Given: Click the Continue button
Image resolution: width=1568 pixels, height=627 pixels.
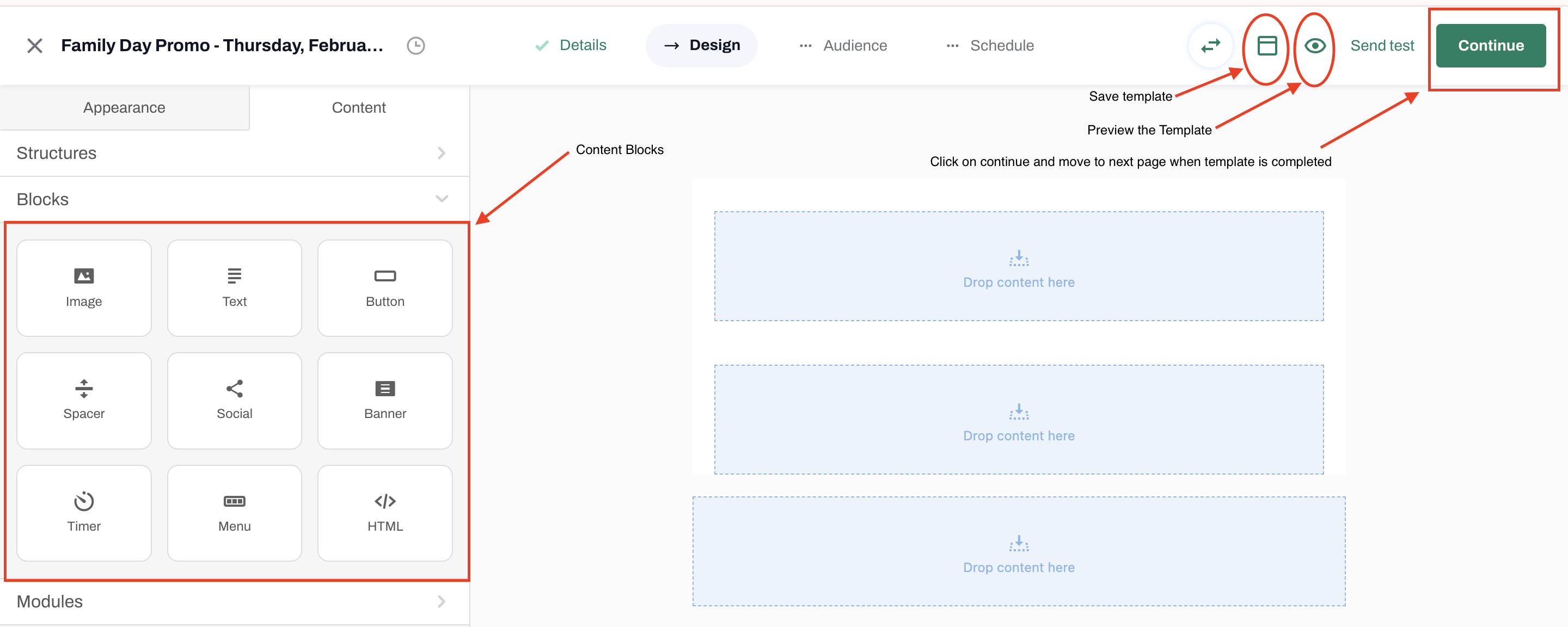Looking at the screenshot, I should 1490,46.
